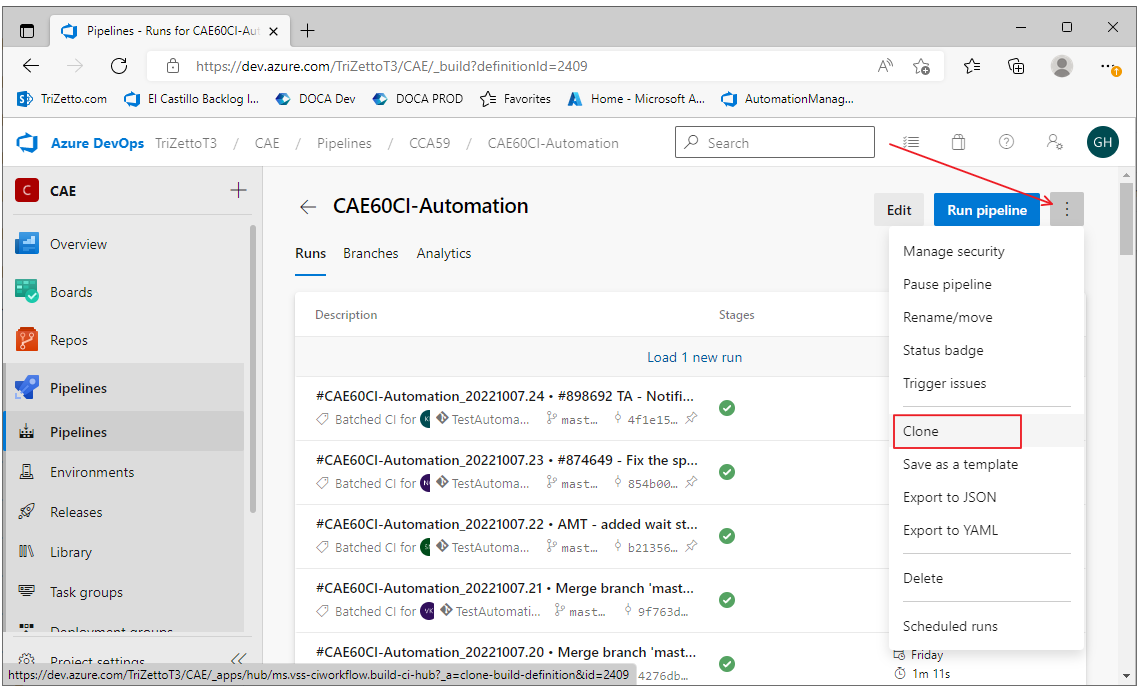
Task: Choose Pause pipeline in the menu
Action: click(947, 284)
